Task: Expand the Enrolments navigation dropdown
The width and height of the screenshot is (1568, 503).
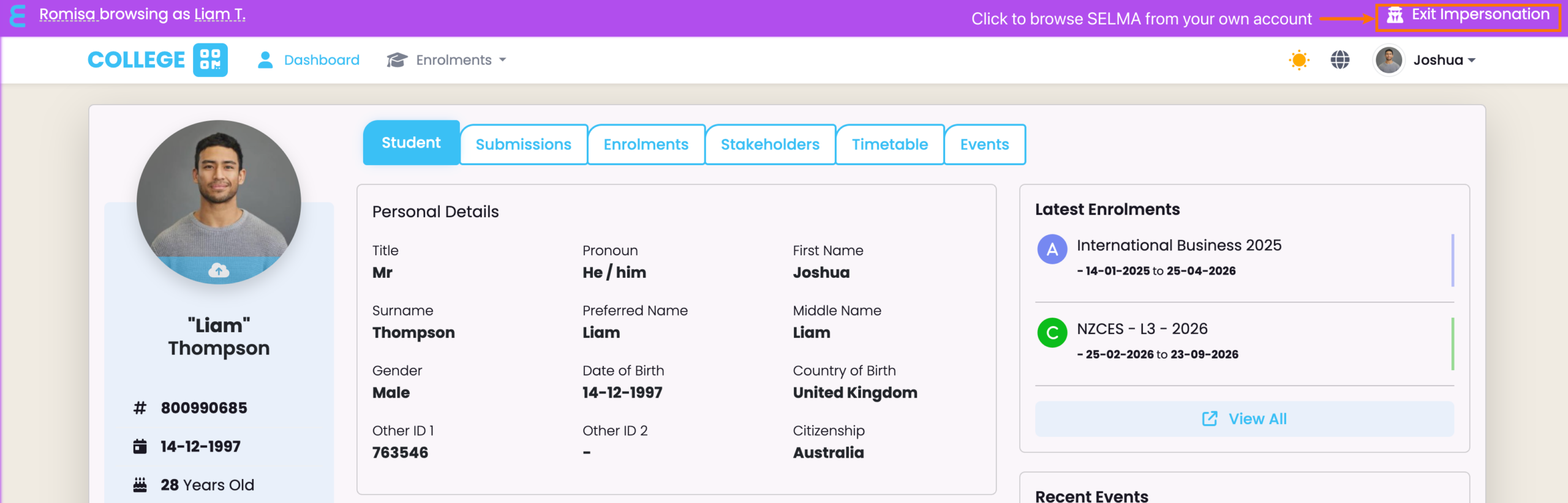Action: (x=454, y=60)
